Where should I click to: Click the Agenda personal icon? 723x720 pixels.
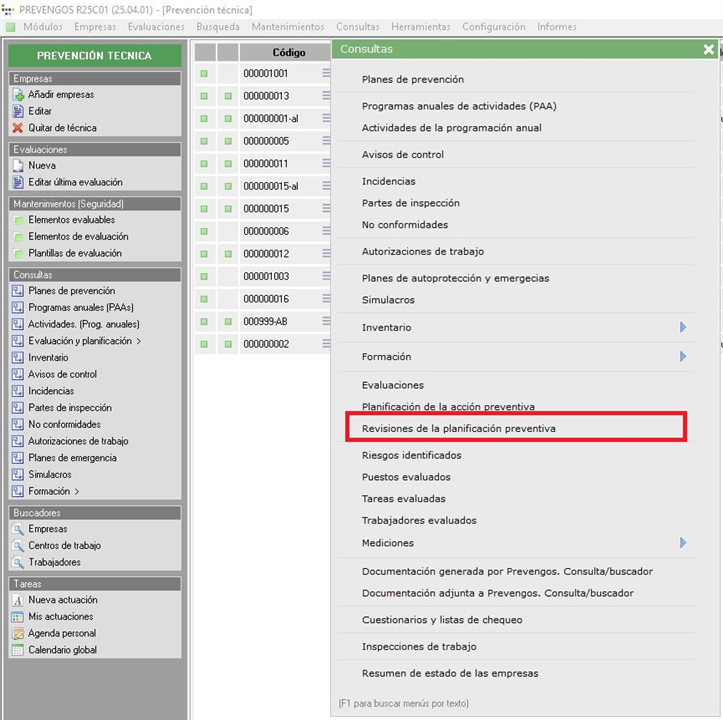18,633
